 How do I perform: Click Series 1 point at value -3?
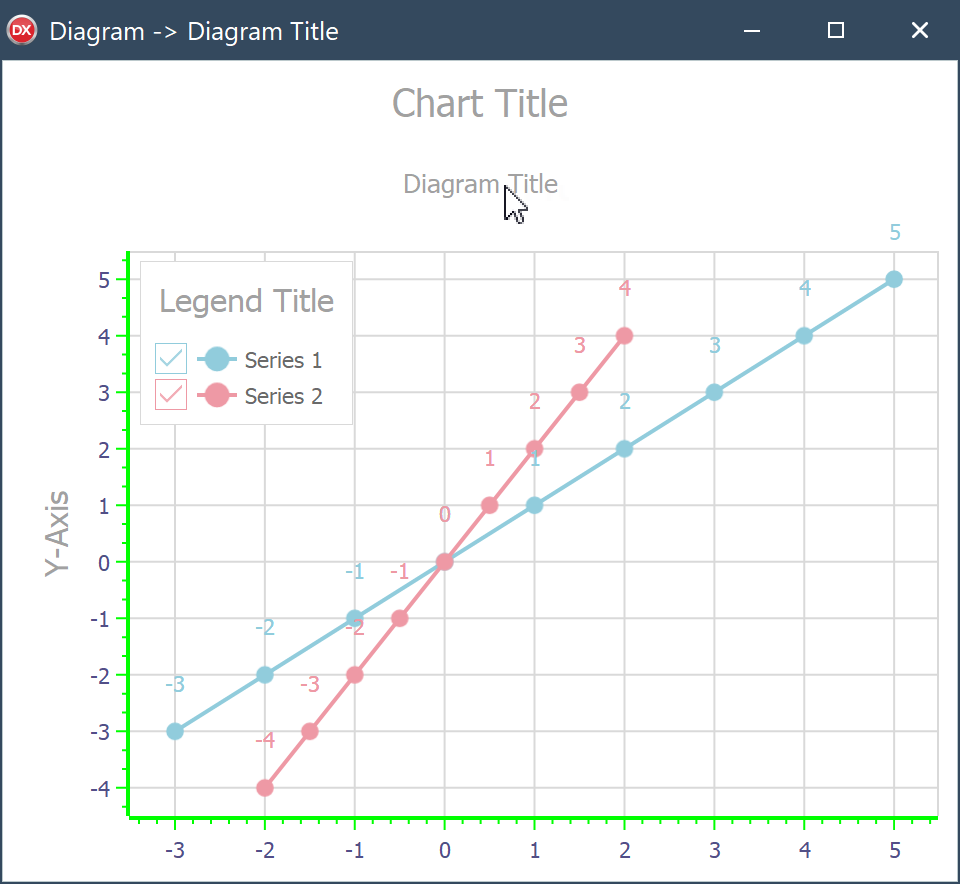coord(175,731)
